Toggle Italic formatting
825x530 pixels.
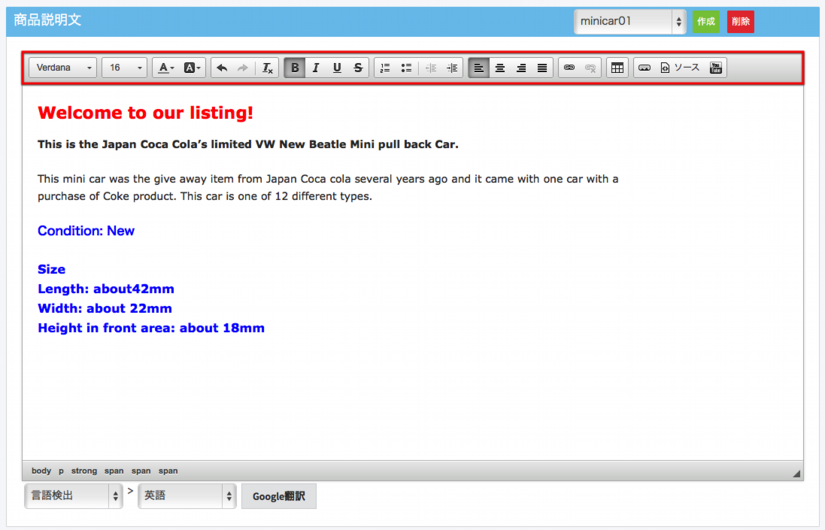[x=315, y=68]
